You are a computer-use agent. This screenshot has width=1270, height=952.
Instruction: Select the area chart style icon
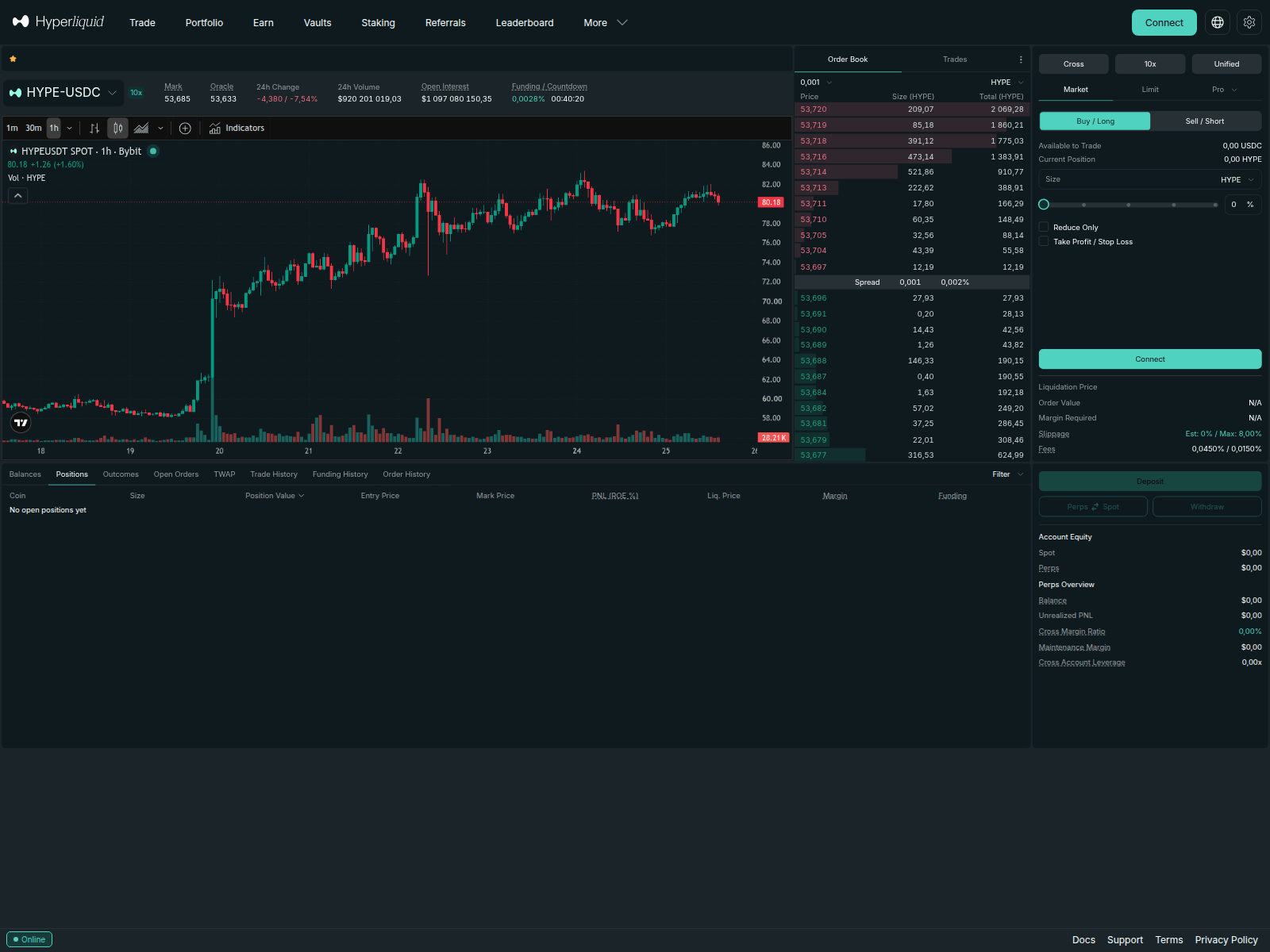(x=141, y=128)
